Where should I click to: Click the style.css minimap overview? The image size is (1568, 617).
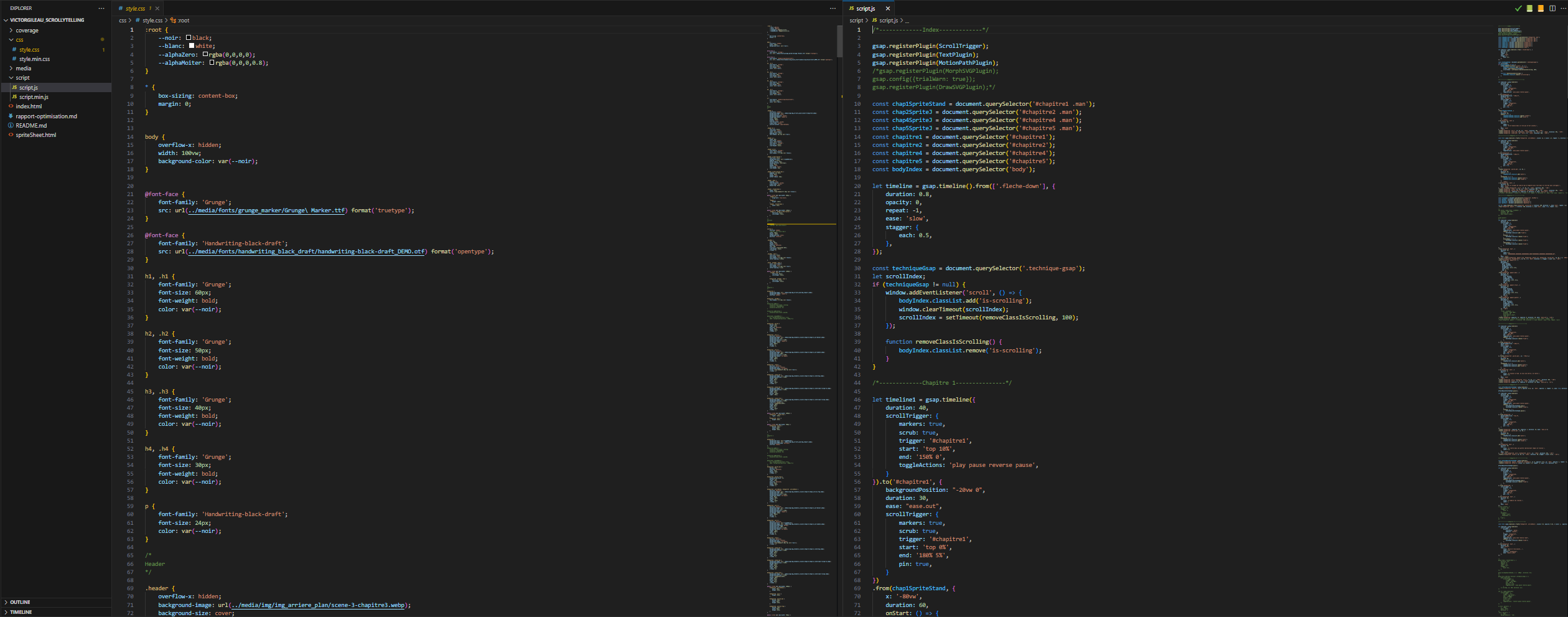801,321
